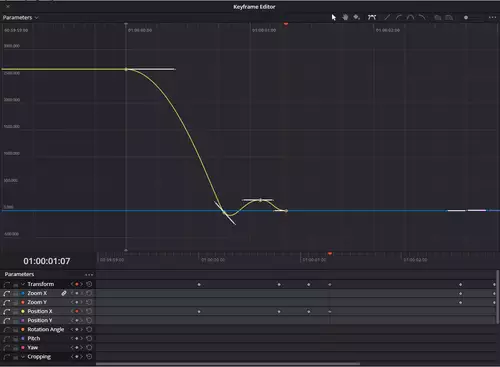Image resolution: width=500 pixels, height=367 pixels.
Task: Select curve keyframe at 01:00:00:00 on graph
Action: tap(126, 69)
